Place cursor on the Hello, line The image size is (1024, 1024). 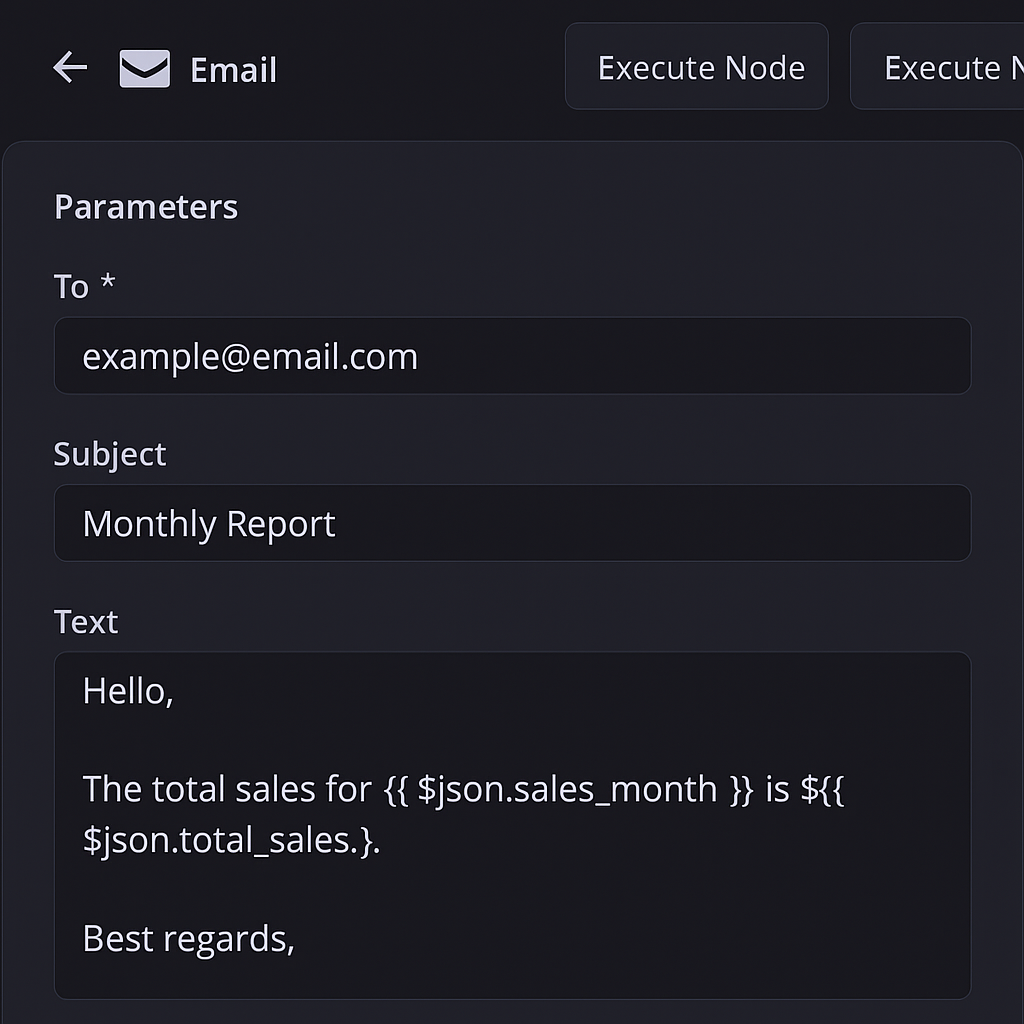[x=128, y=691]
